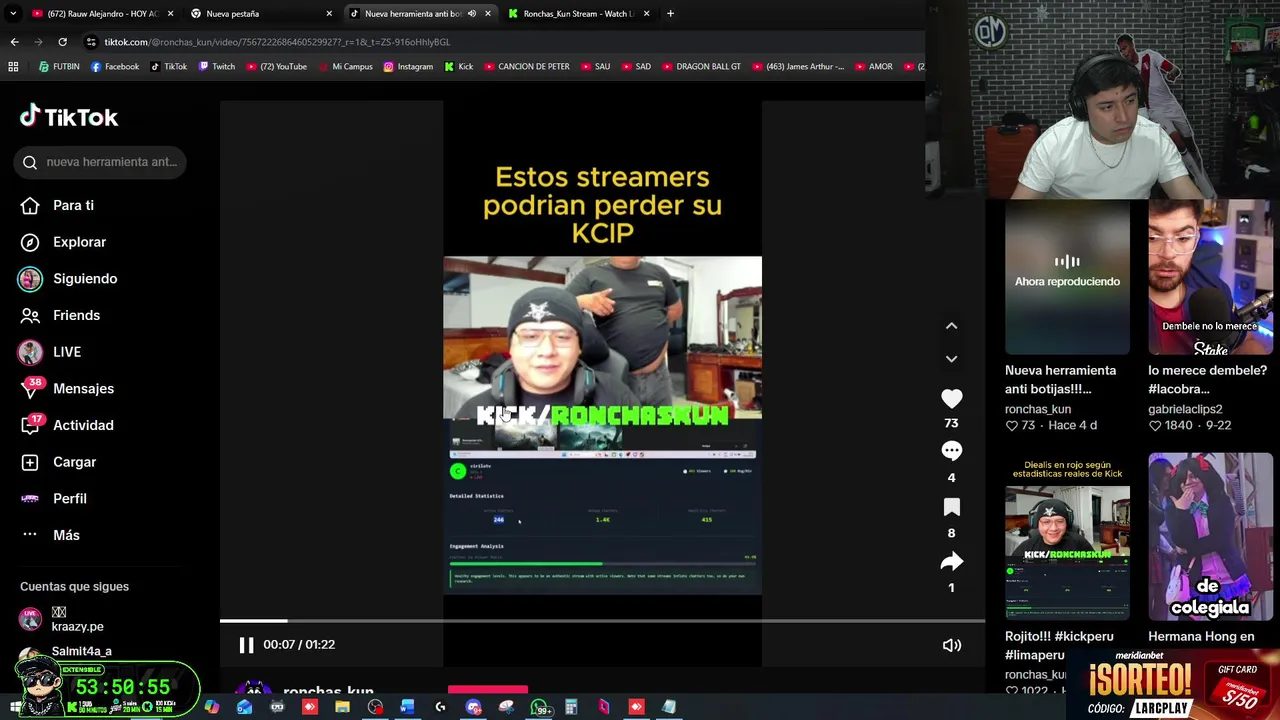Open 'lo merece dembele?' video title
The image size is (1280, 720).
[1207, 379]
